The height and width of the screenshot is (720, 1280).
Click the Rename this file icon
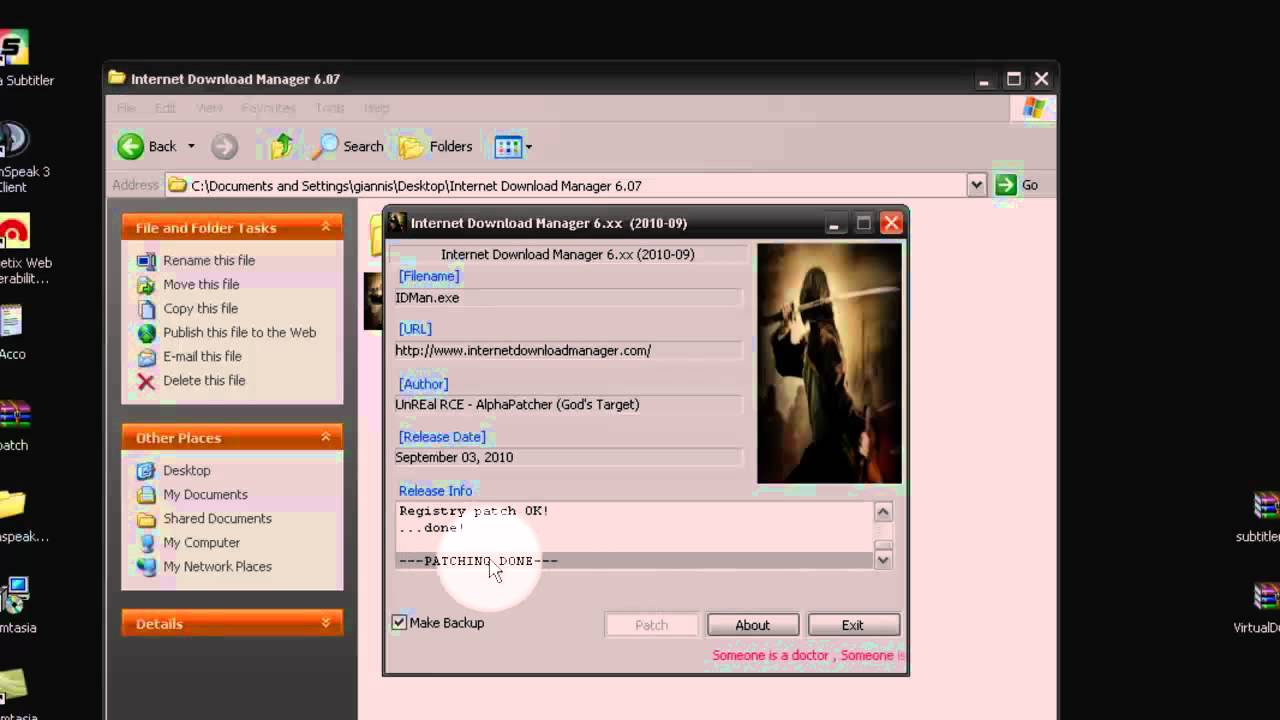[x=147, y=261]
